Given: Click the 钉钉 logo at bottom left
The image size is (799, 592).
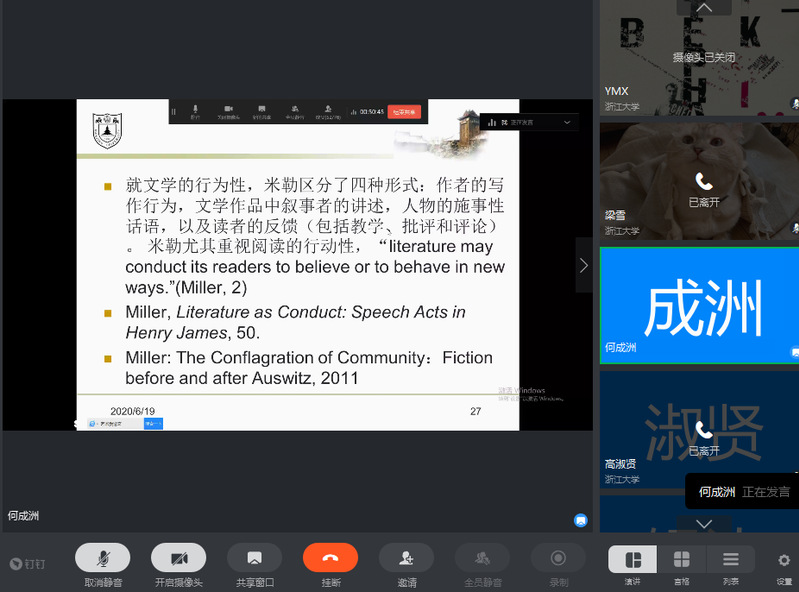Looking at the screenshot, I should 27,564.
